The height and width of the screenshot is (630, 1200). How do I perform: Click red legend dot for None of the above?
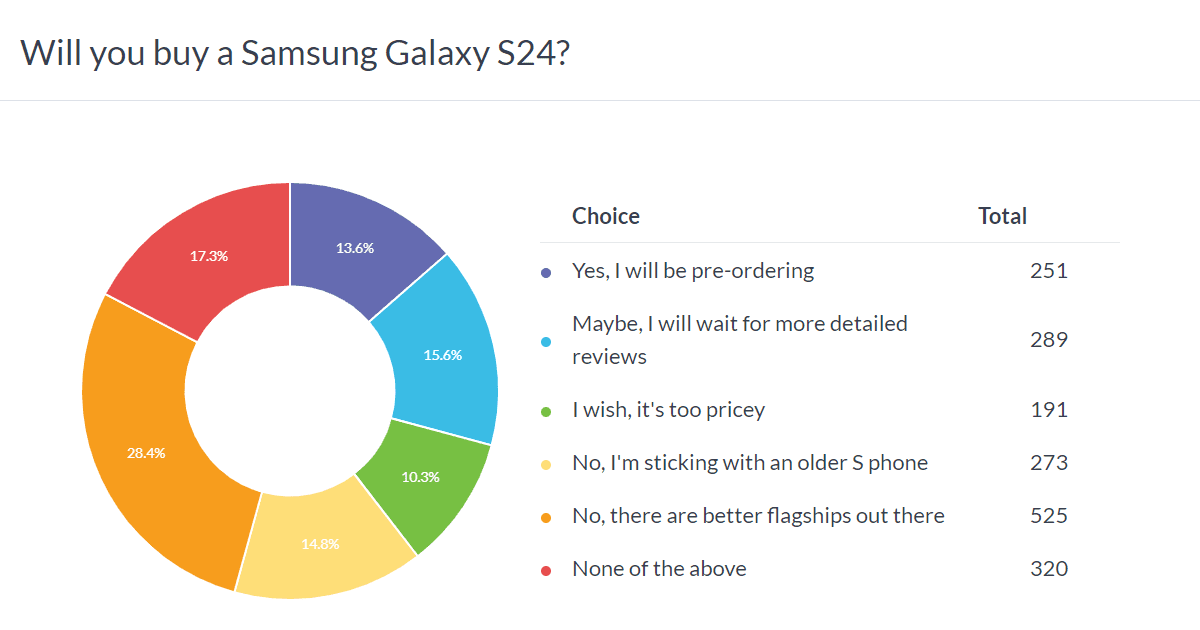pos(545,569)
